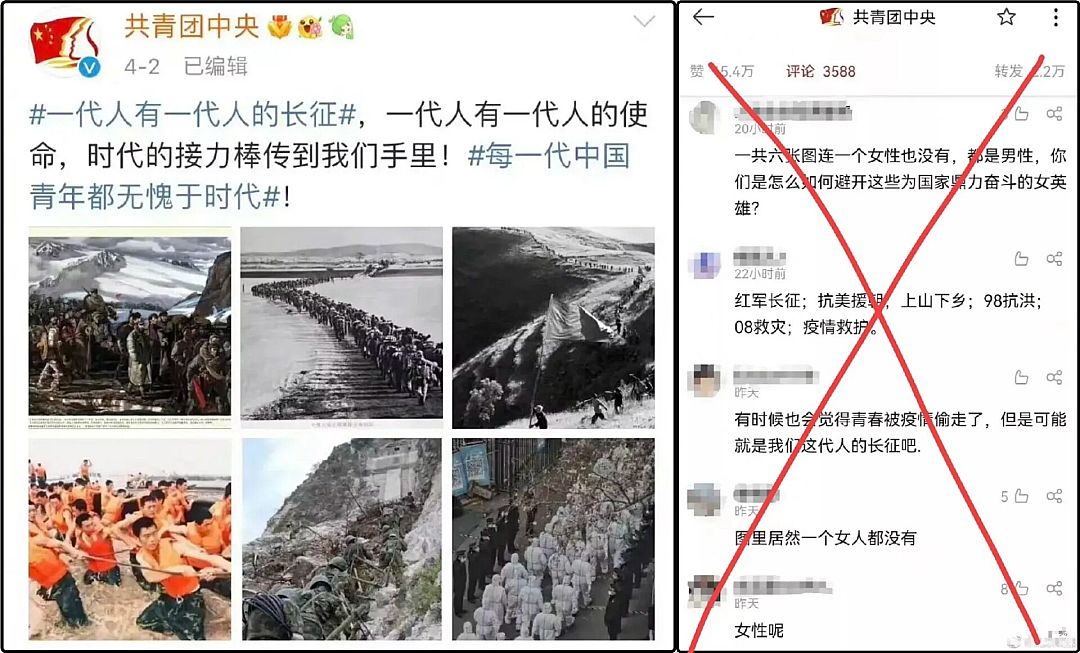Like the 红军长征 comment
Image resolution: width=1080 pixels, height=653 pixels.
pyautogui.click(x=1021, y=259)
